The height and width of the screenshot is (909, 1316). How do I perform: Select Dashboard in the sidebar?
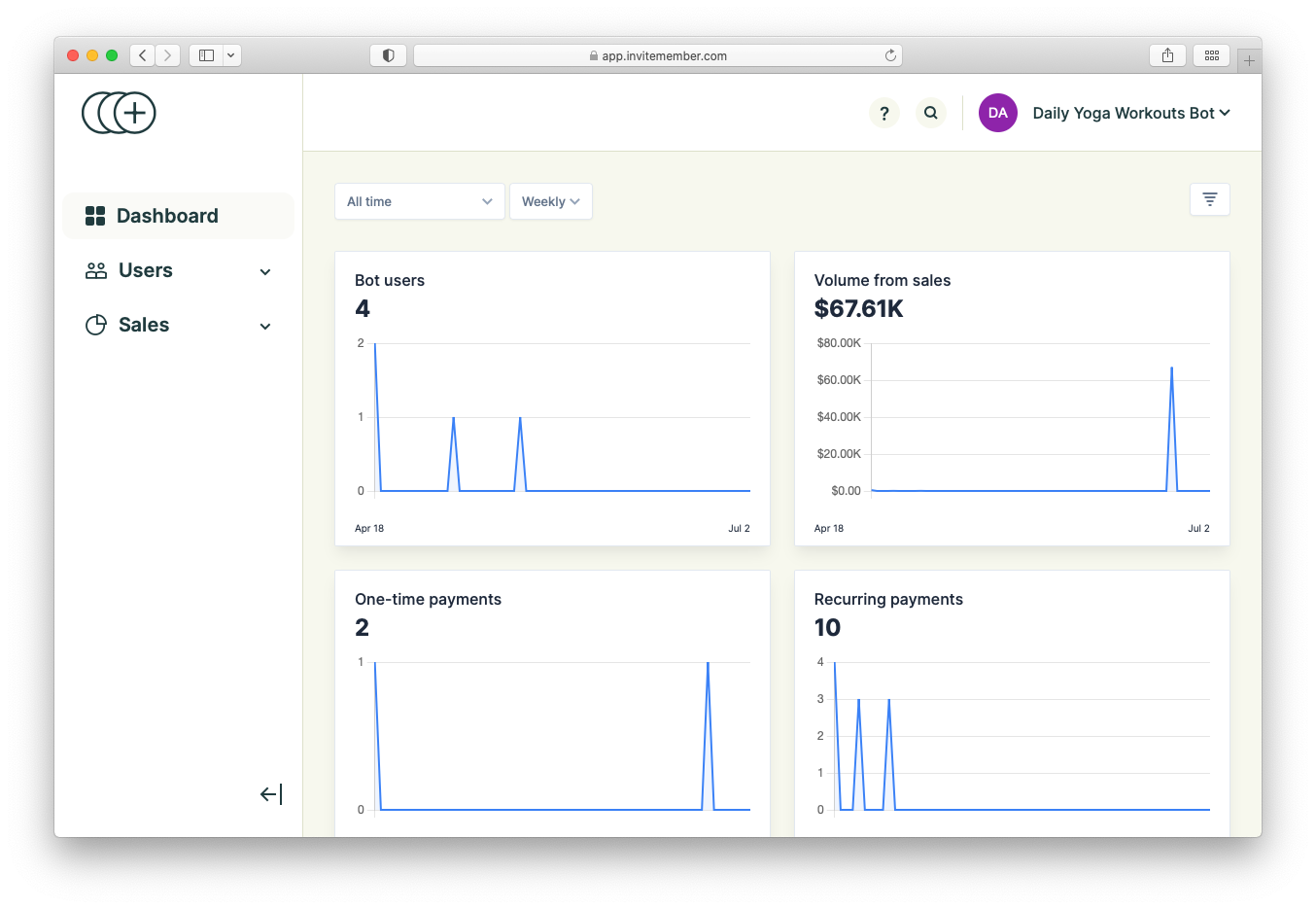click(x=178, y=216)
